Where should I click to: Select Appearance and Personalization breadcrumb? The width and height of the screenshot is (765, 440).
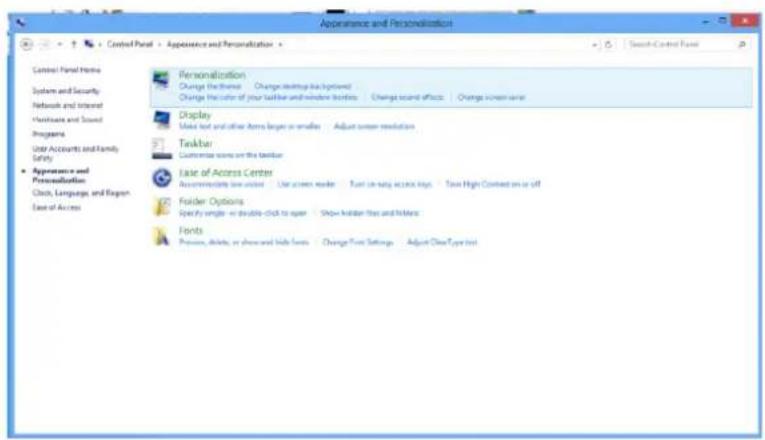220,44
